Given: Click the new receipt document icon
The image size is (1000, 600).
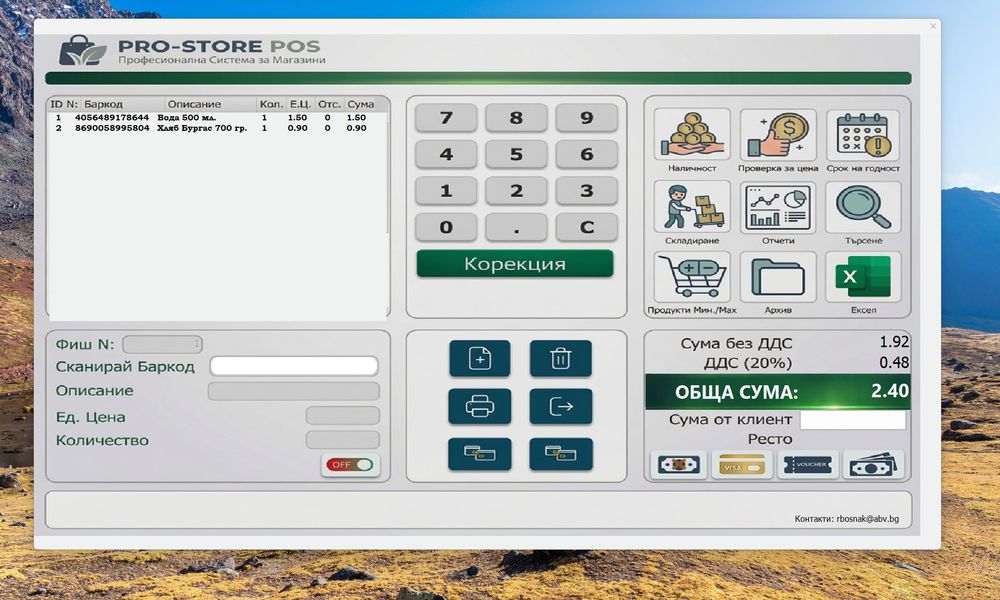Looking at the screenshot, I should pos(480,358).
